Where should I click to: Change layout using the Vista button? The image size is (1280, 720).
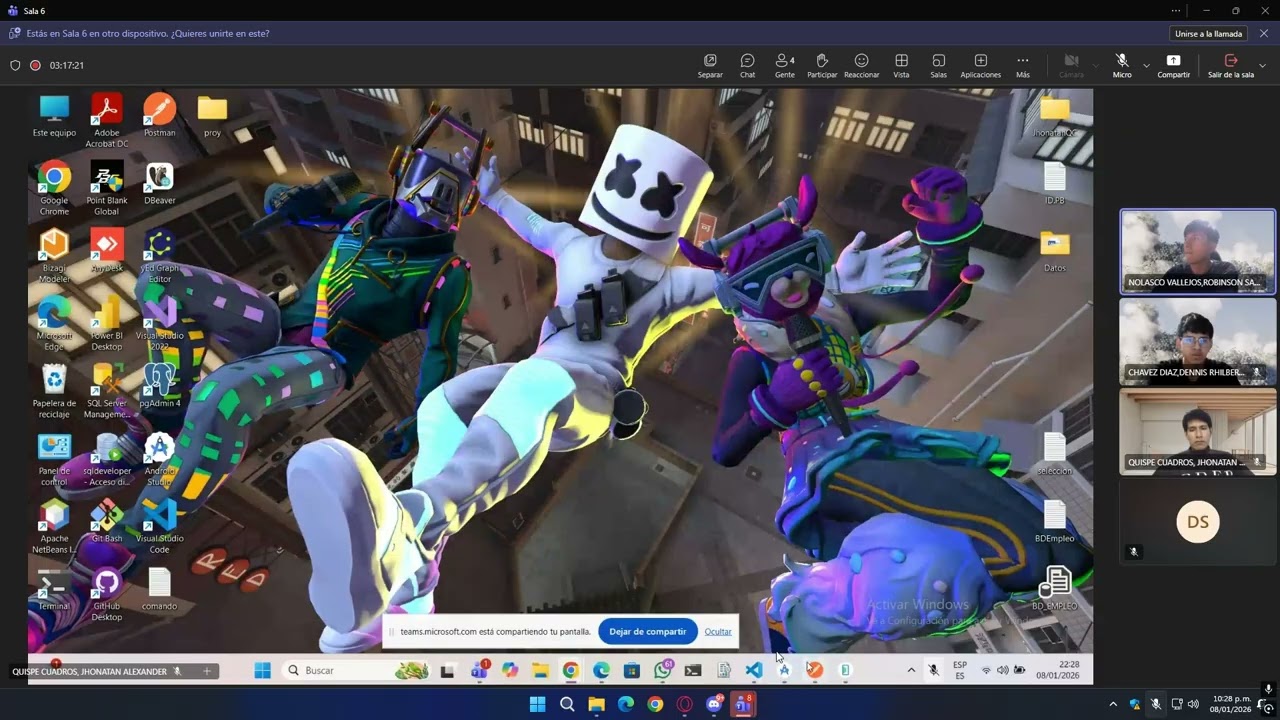pos(901,66)
